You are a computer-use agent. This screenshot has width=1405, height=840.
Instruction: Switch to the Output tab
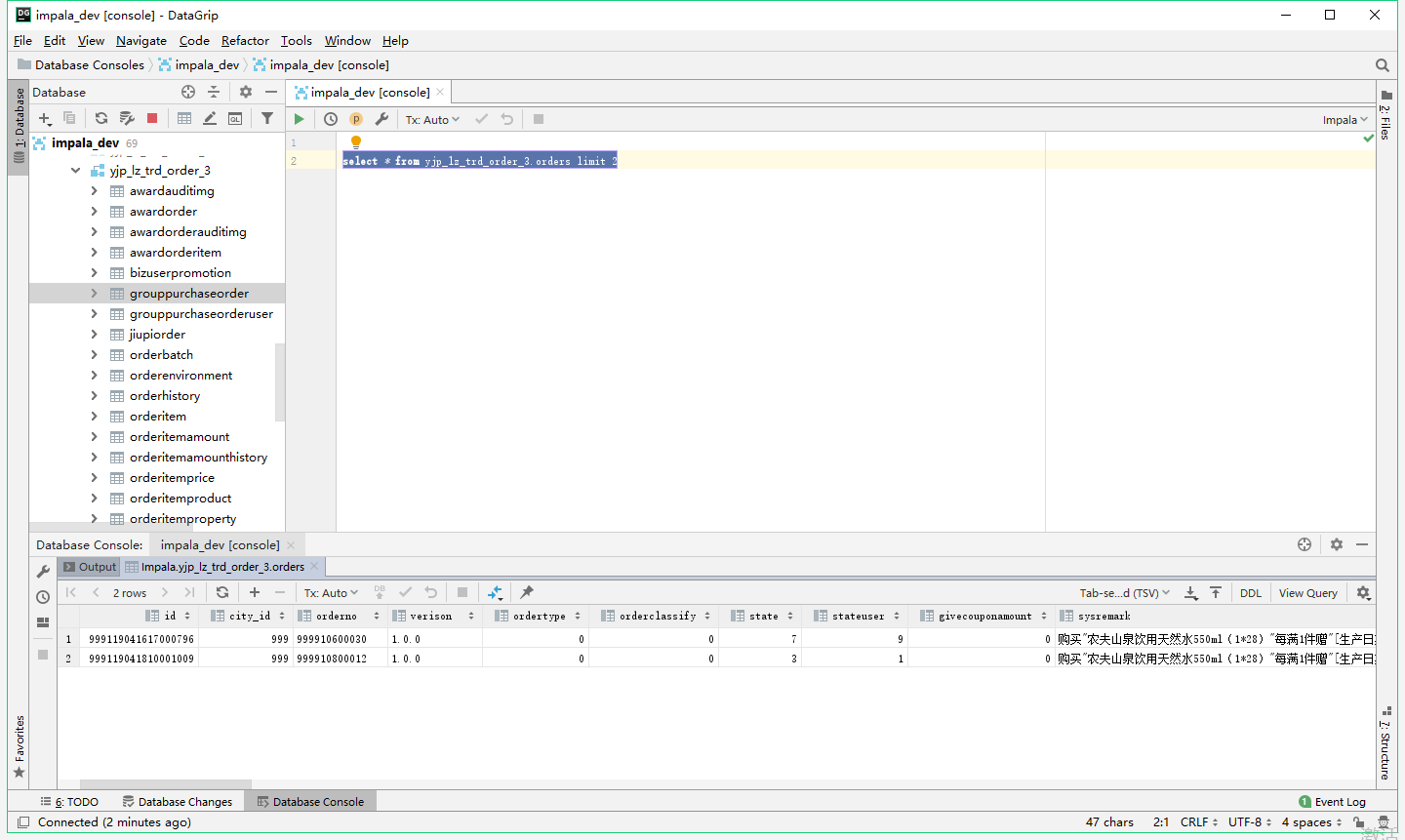[97, 566]
